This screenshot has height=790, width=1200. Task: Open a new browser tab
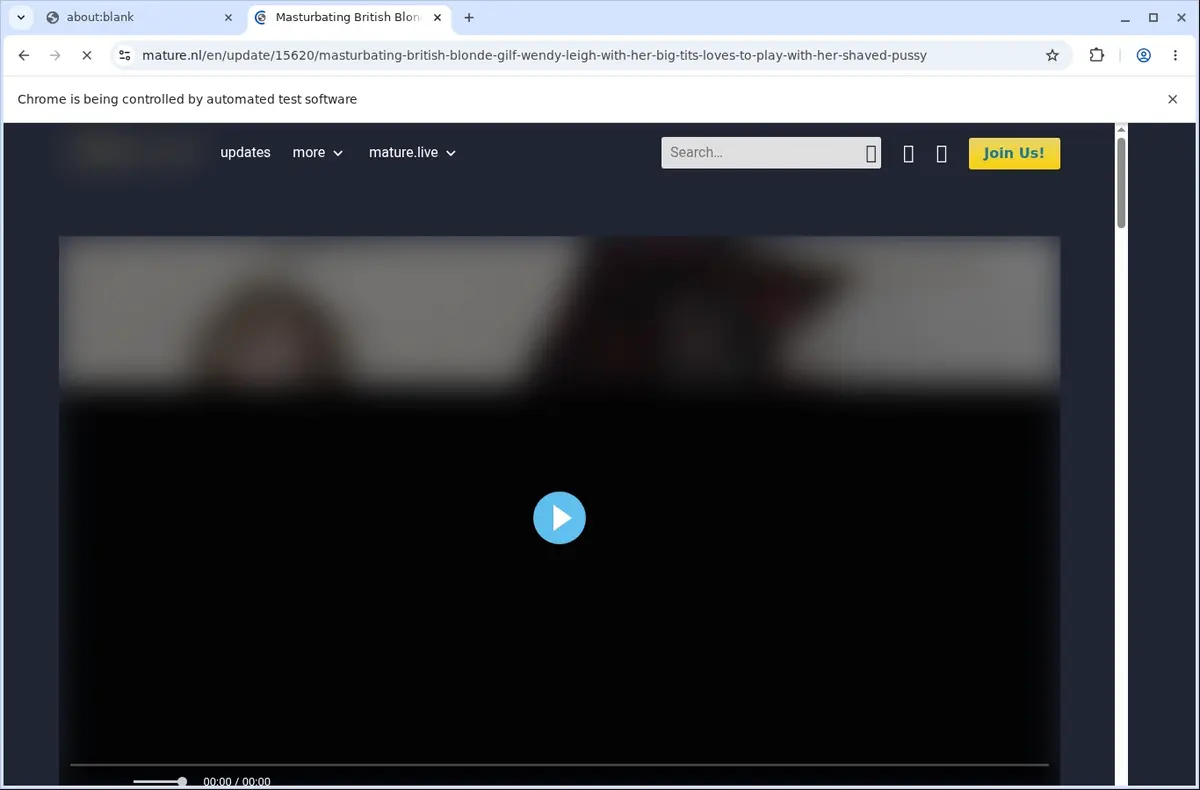[469, 18]
